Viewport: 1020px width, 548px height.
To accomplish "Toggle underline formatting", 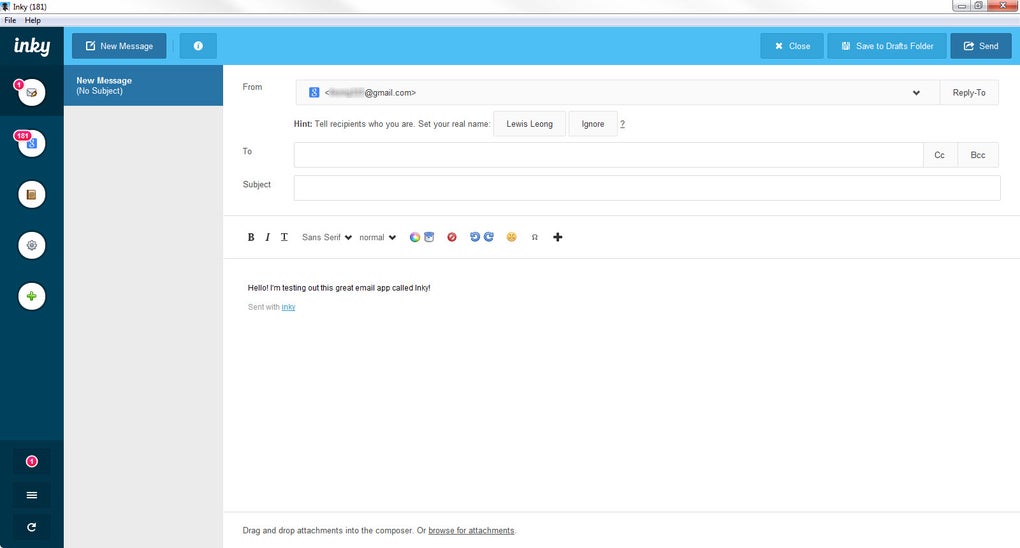I will coord(284,238).
